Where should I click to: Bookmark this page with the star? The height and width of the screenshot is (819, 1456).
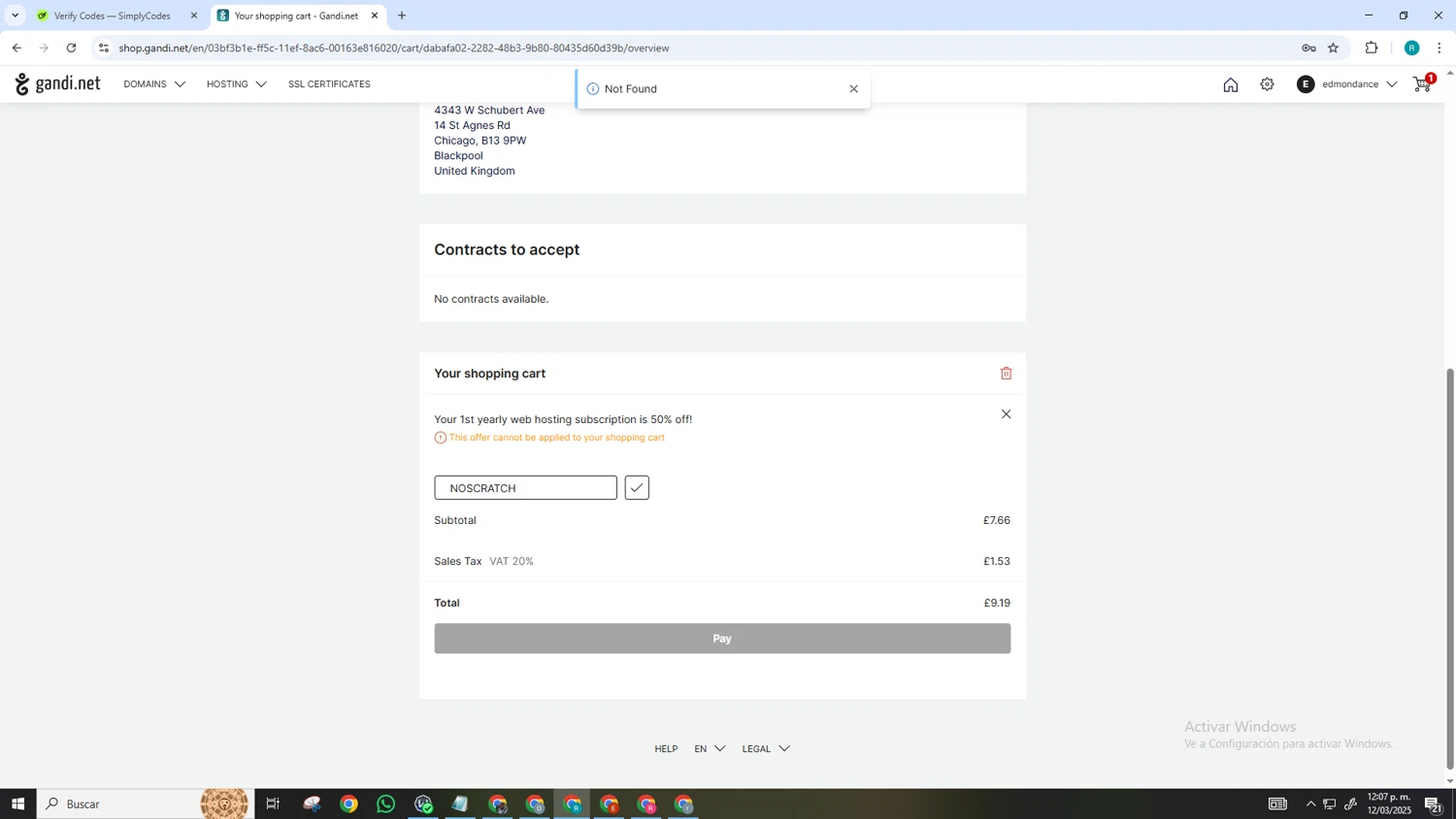point(1334,48)
